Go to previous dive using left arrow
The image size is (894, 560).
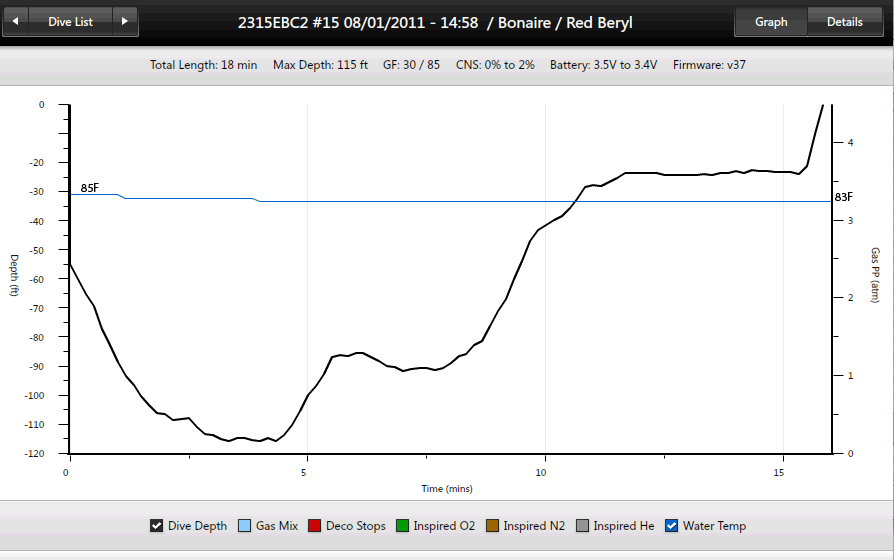point(14,21)
